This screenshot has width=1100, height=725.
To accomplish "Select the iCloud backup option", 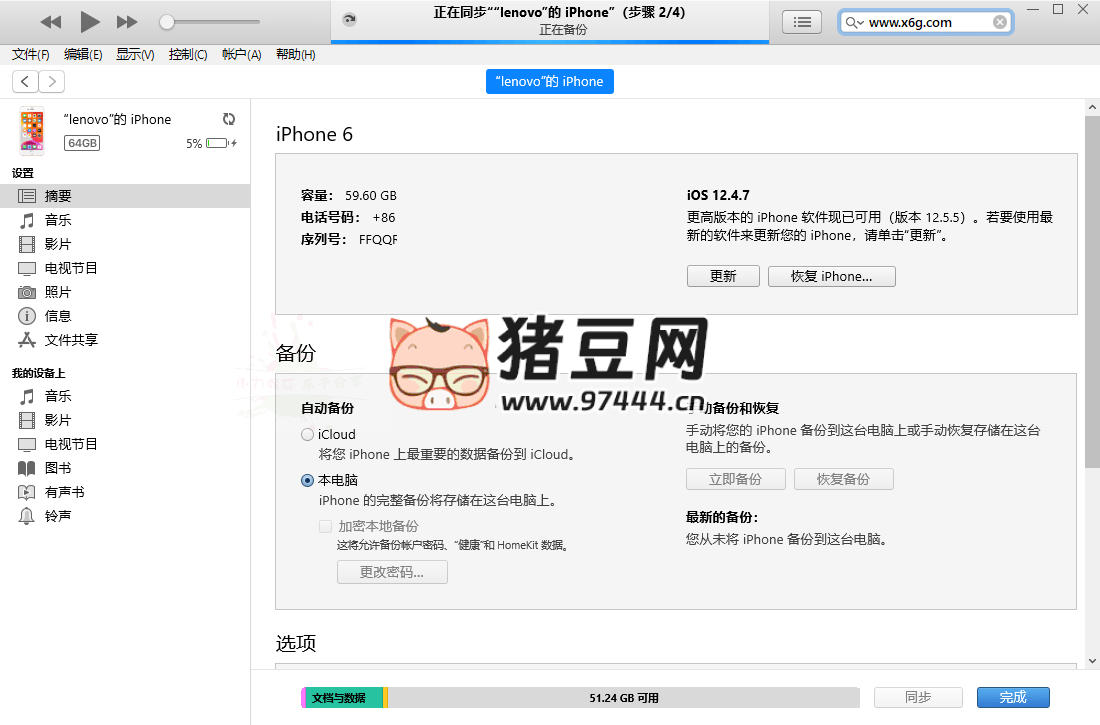I will coord(307,434).
